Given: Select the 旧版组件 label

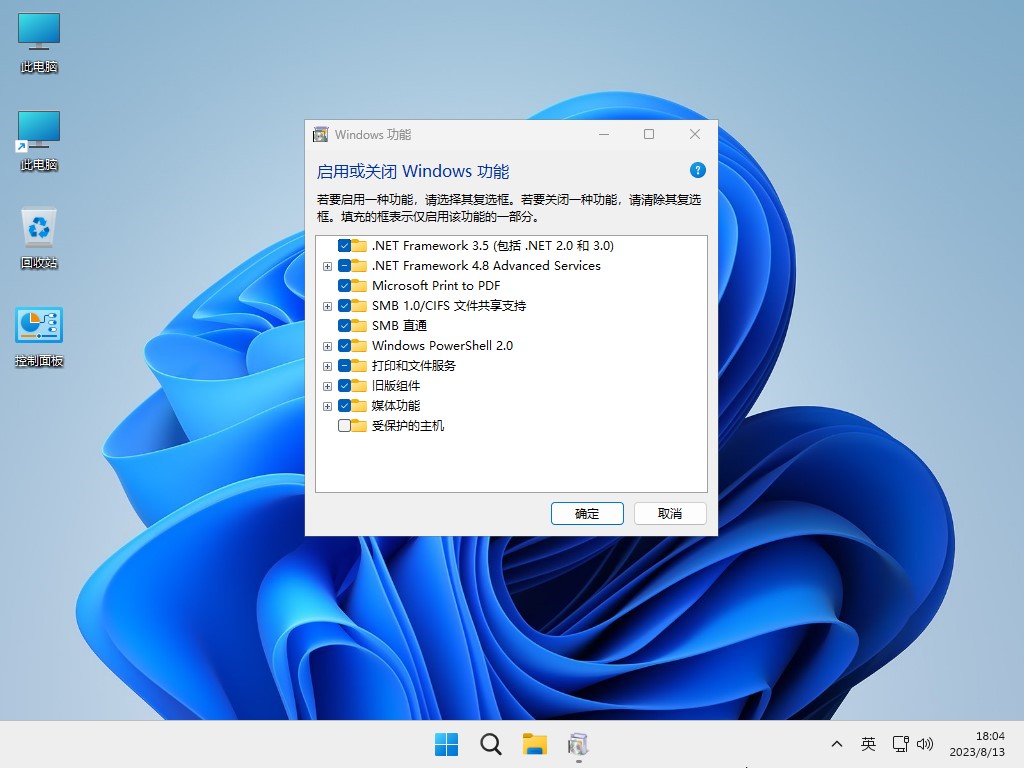Looking at the screenshot, I should pyautogui.click(x=396, y=386).
